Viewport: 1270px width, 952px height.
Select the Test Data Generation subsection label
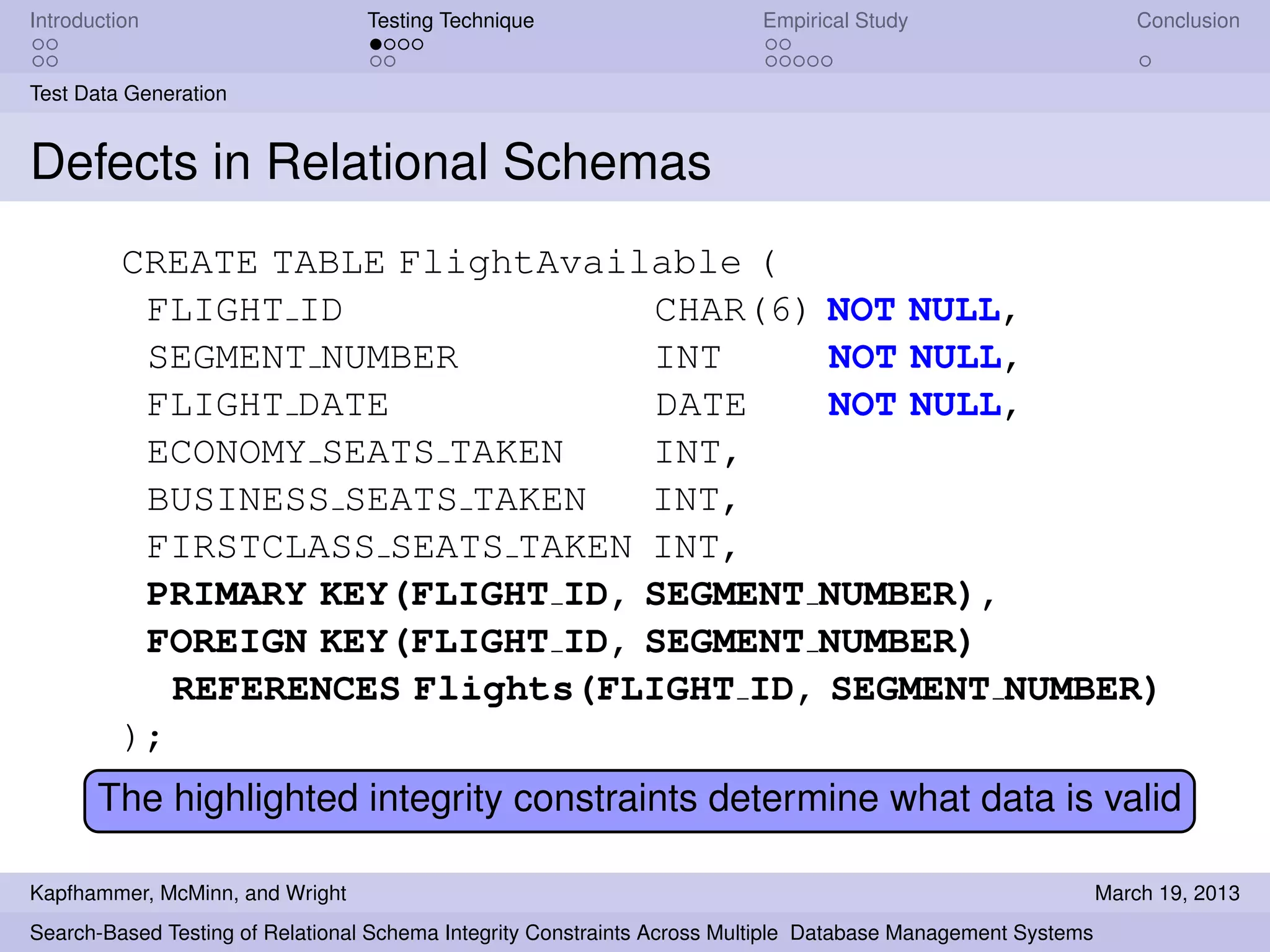tap(128, 94)
